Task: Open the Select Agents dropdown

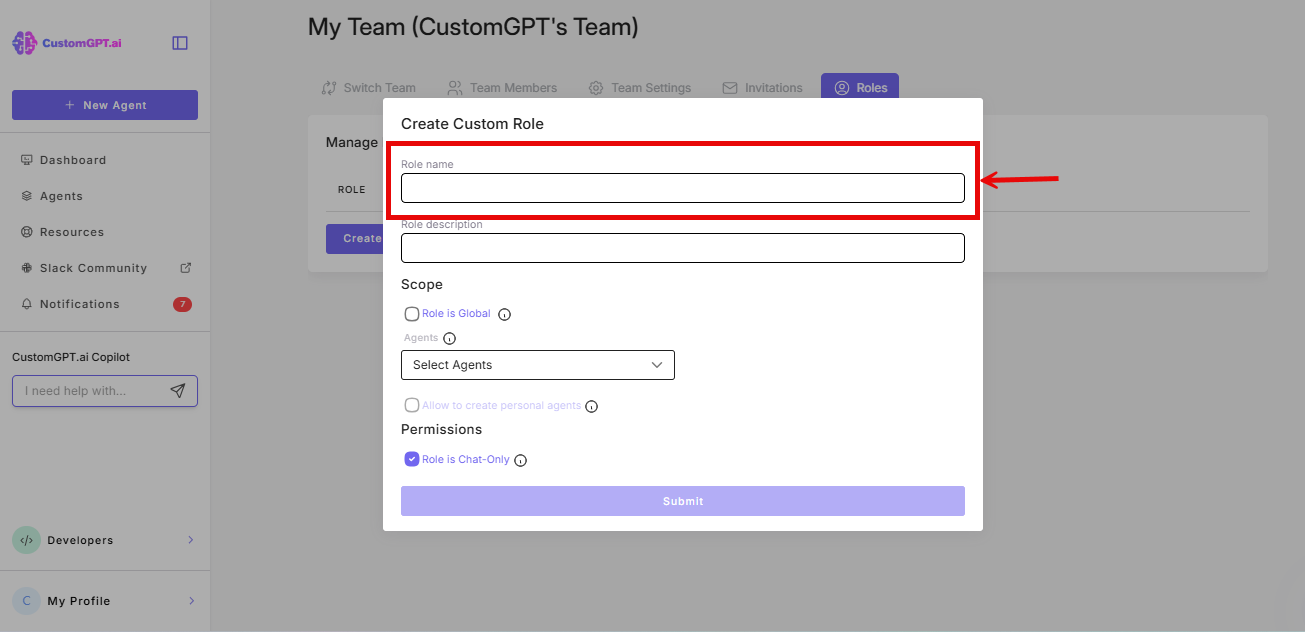Action: coord(537,364)
